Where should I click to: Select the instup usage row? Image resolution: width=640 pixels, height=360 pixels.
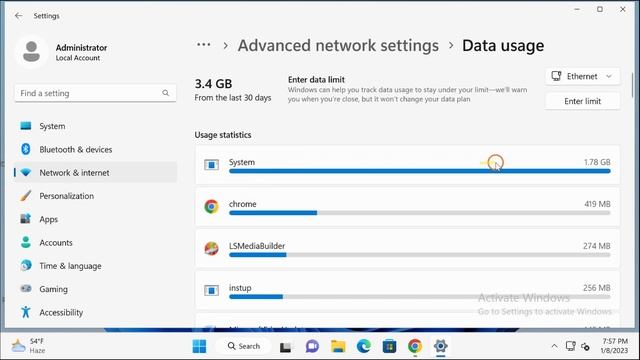coord(407,291)
